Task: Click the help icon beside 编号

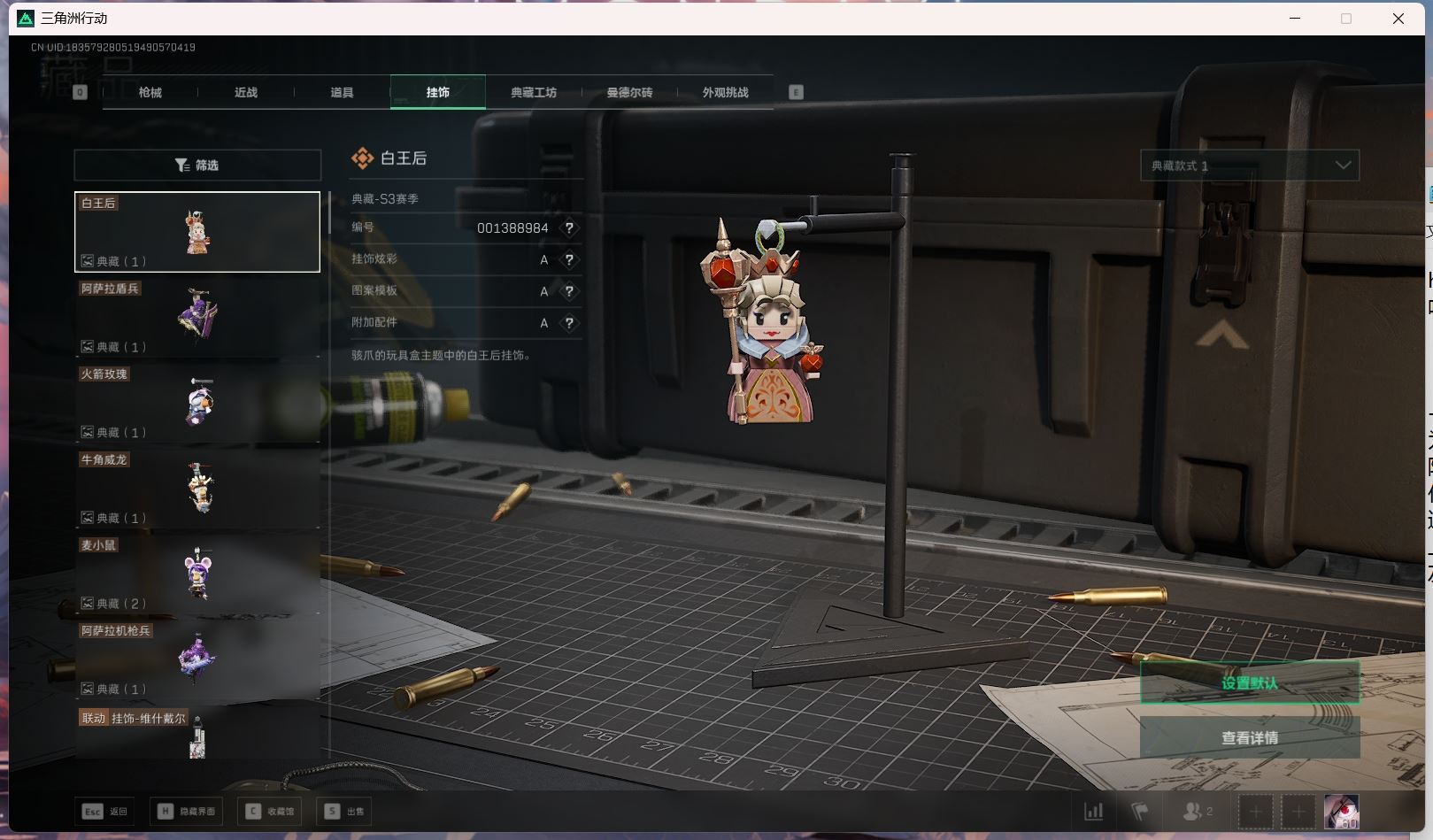Action: (x=569, y=228)
